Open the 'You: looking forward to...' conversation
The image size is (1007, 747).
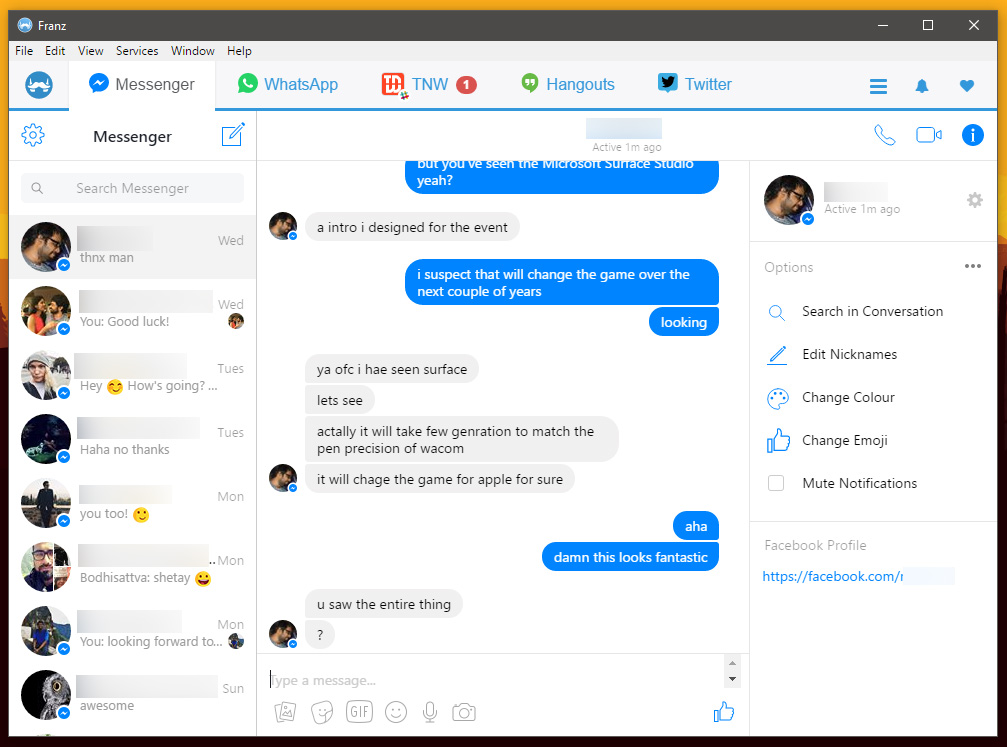[132, 631]
